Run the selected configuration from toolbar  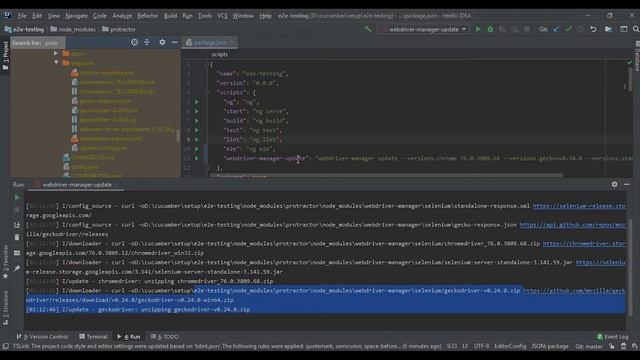pyautogui.click(x=478, y=29)
